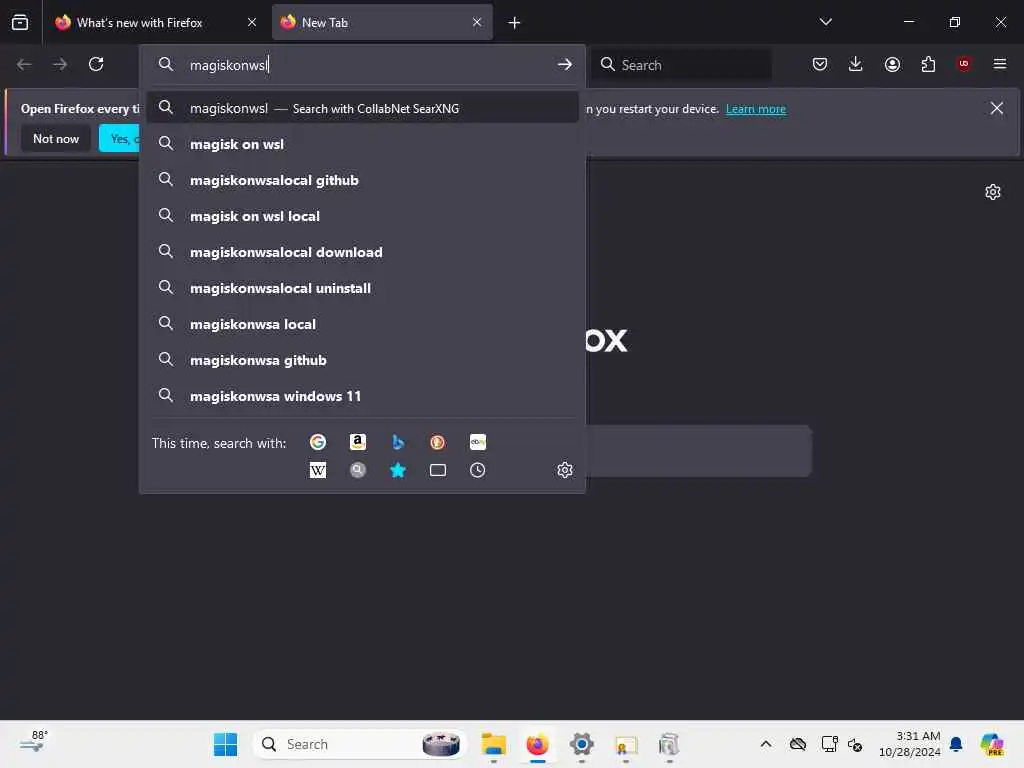The width and height of the screenshot is (1024, 768).
Task: Open Copilot preview icon in taskbar
Action: 992,744
